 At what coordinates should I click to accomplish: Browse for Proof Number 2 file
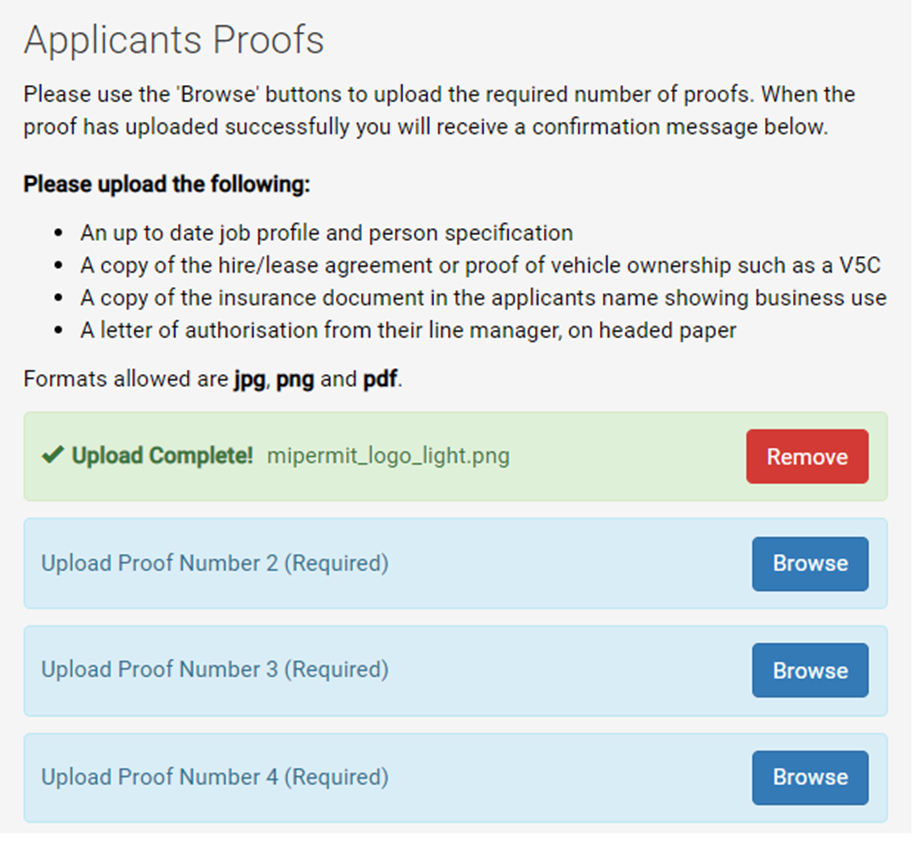(810, 564)
